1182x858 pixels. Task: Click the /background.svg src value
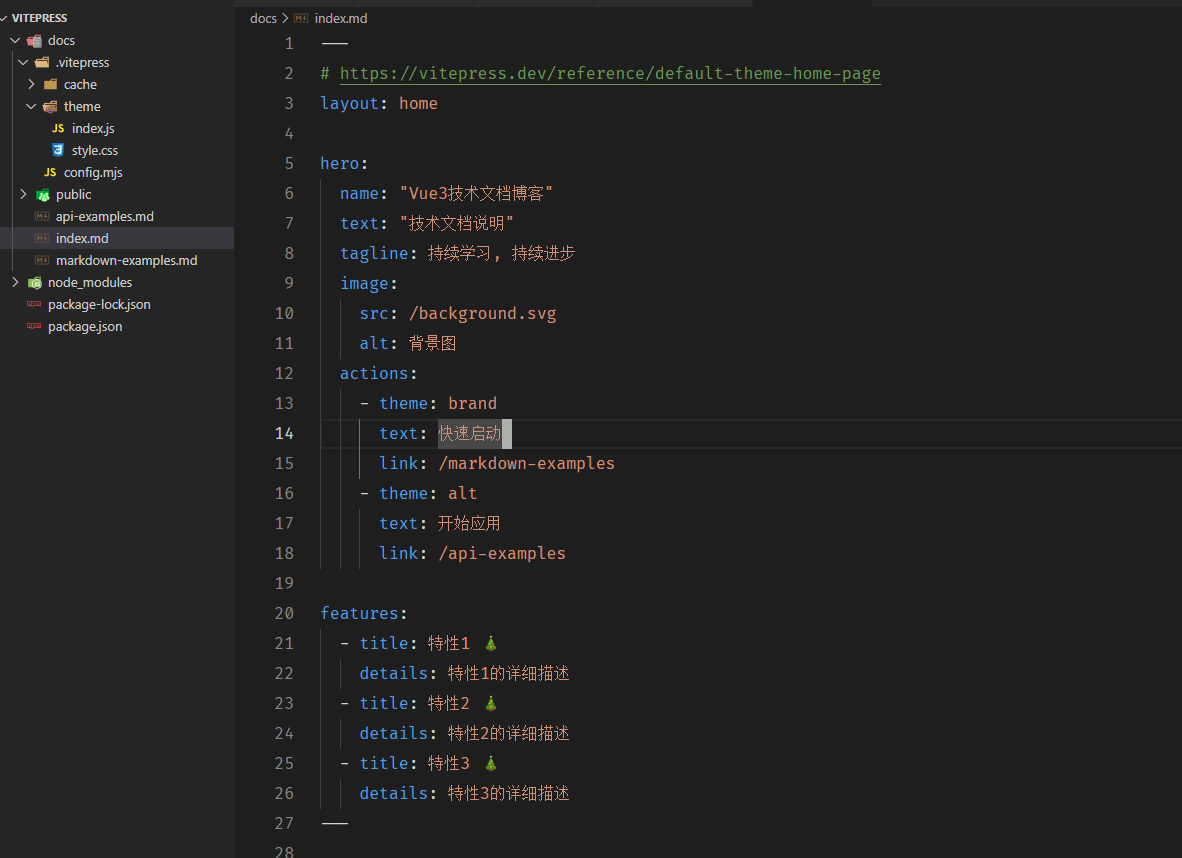point(482,314)
